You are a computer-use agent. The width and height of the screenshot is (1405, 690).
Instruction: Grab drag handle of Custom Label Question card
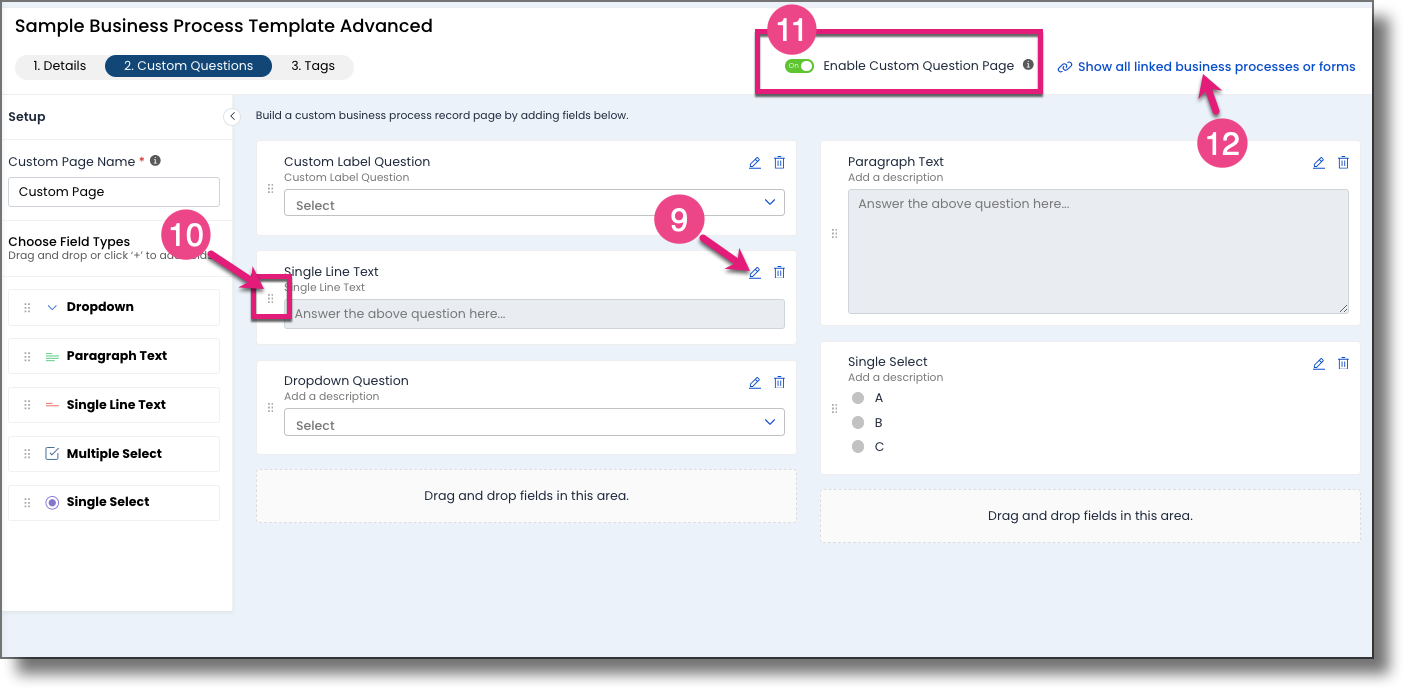tap(270, 188)
